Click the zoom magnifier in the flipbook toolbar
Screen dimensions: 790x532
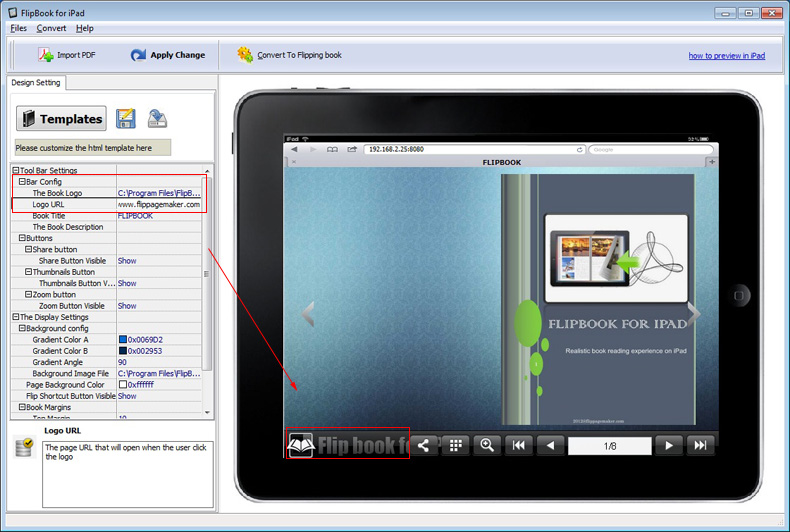[487, 445]
